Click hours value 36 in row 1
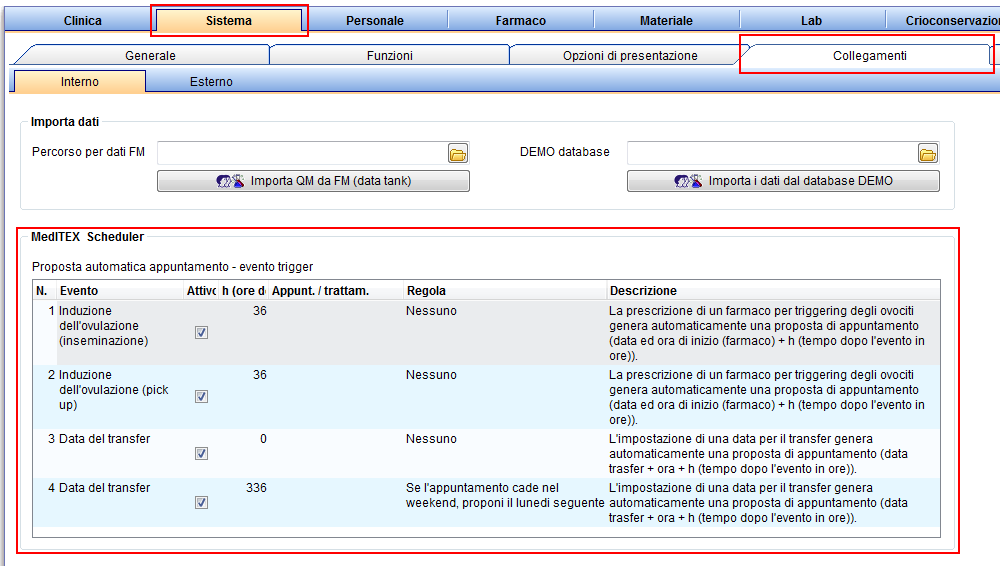1000x566 pixels. click(x=260, y=311)
